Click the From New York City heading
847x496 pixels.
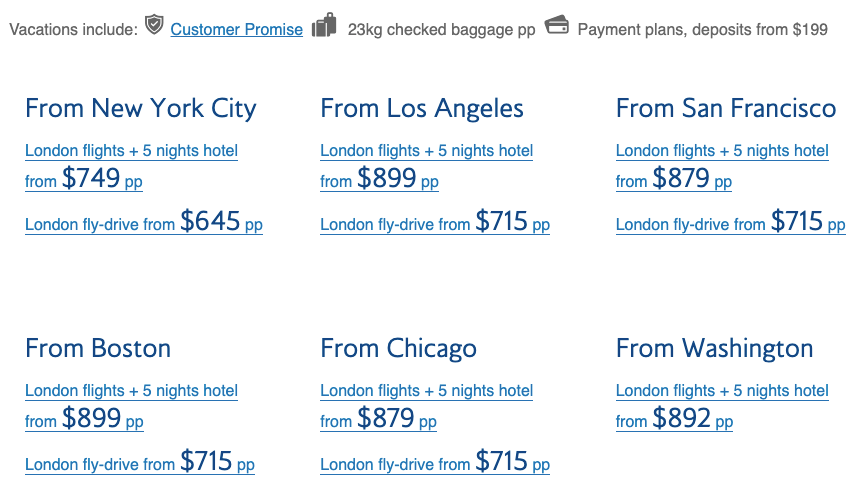tap(140, 109)
